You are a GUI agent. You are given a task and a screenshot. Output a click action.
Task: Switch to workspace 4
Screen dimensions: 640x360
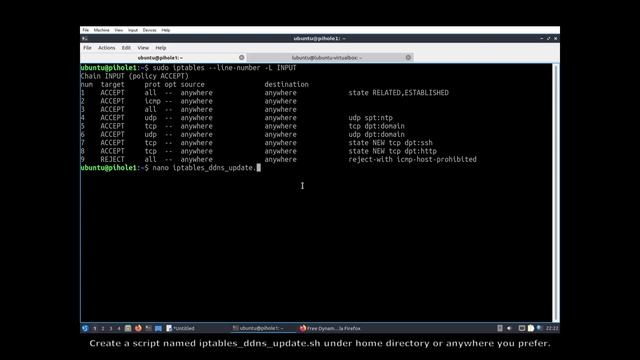(119, 328)
